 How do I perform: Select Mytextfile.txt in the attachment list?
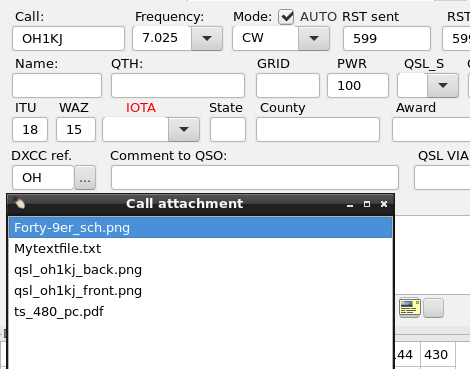[x=200, y=249]
